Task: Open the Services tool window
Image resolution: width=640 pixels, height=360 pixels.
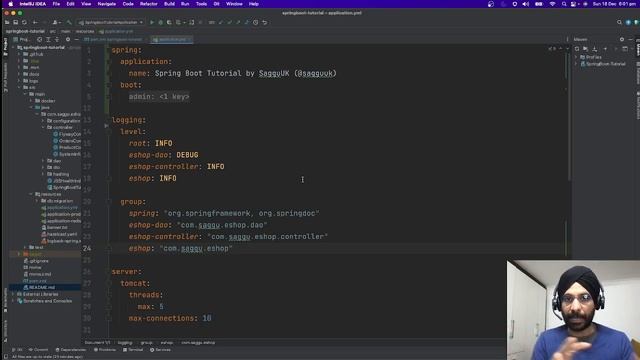Action: coord(160,350)
